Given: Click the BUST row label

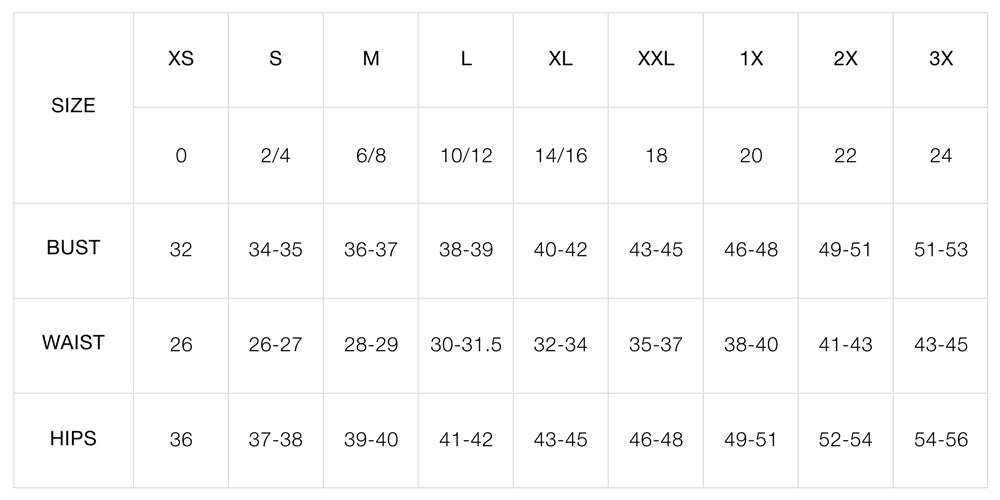Looking at the screenshot, I should point(73,248).
